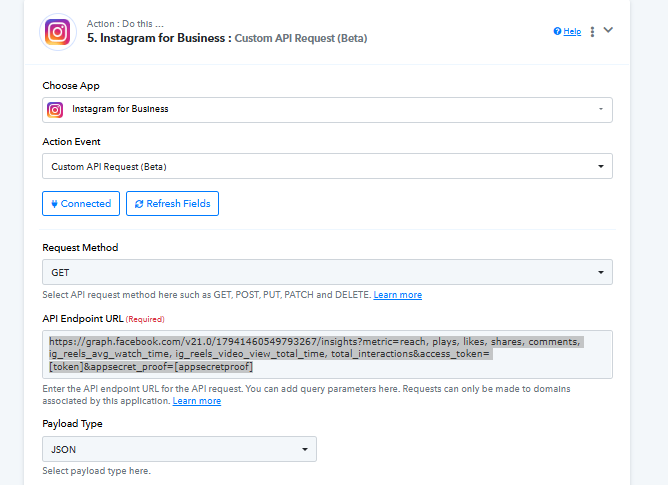Click the 'Request Method' label

80,248
